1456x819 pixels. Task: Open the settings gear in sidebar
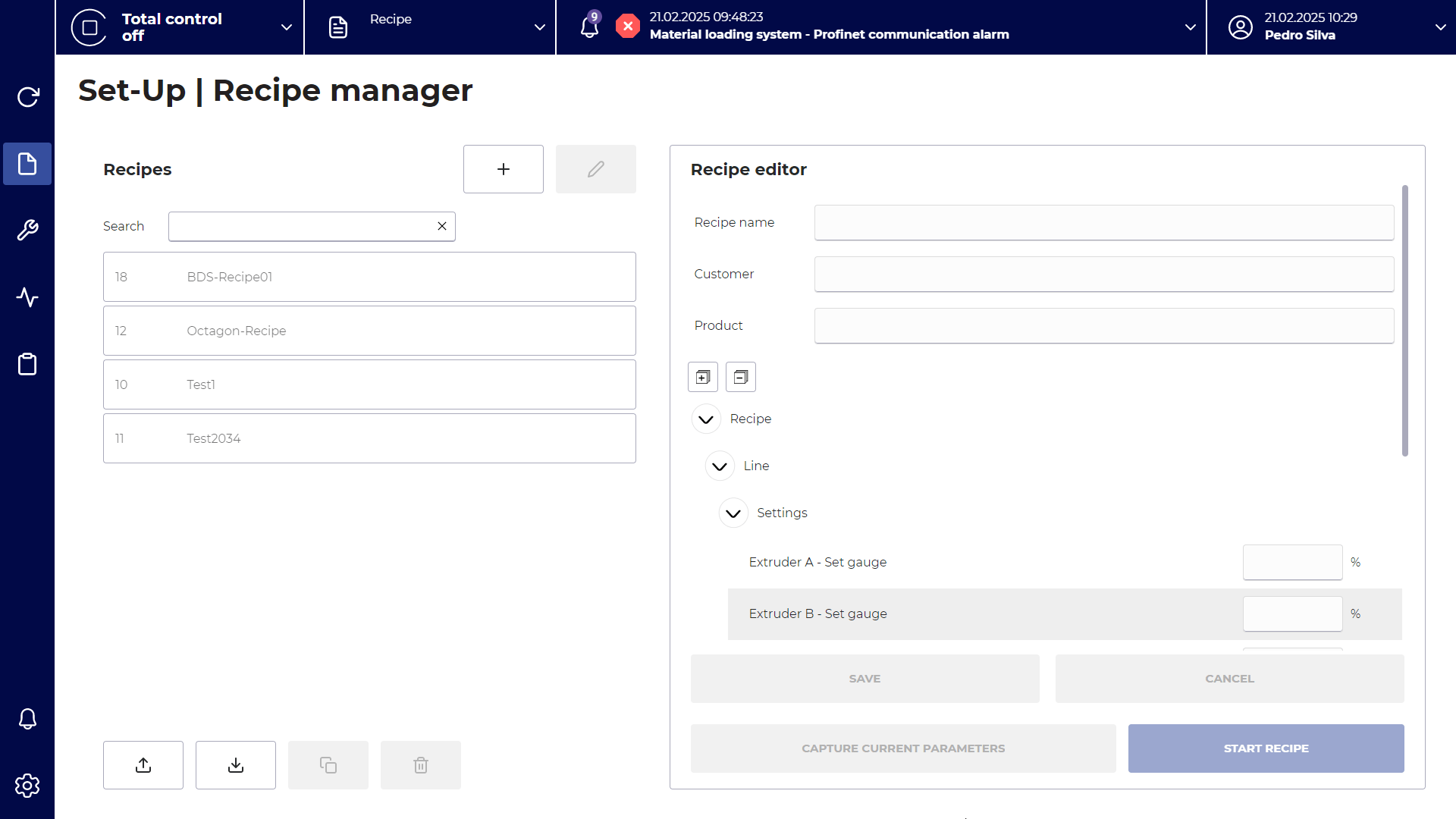coord(27,786)
